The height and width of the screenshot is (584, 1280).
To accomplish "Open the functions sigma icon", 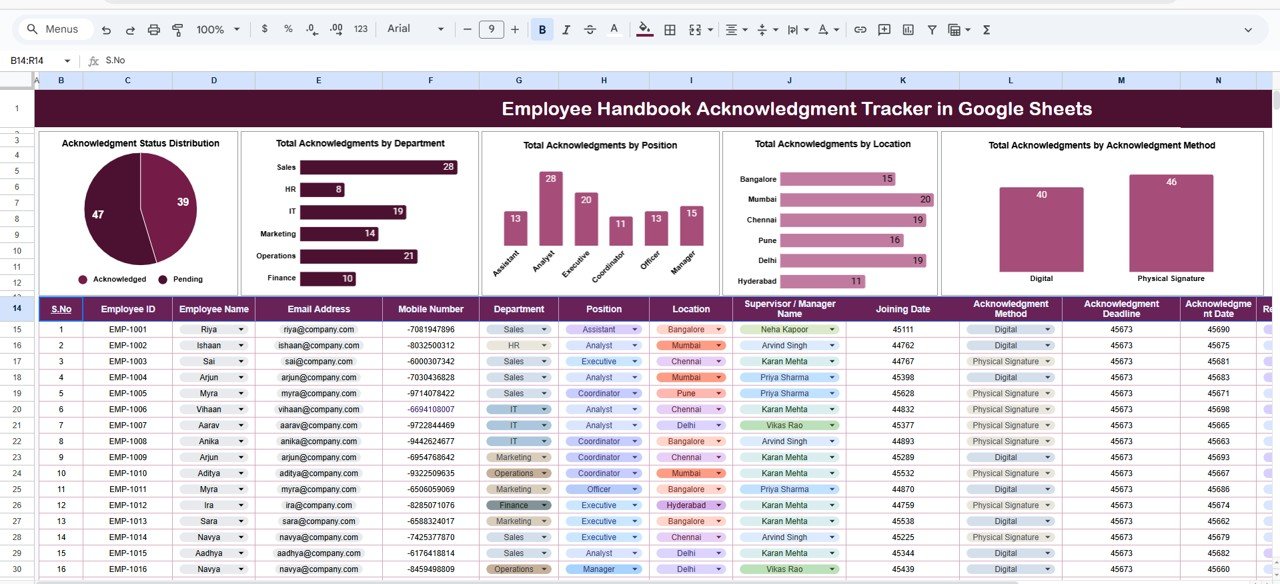I will click(986, 30).
